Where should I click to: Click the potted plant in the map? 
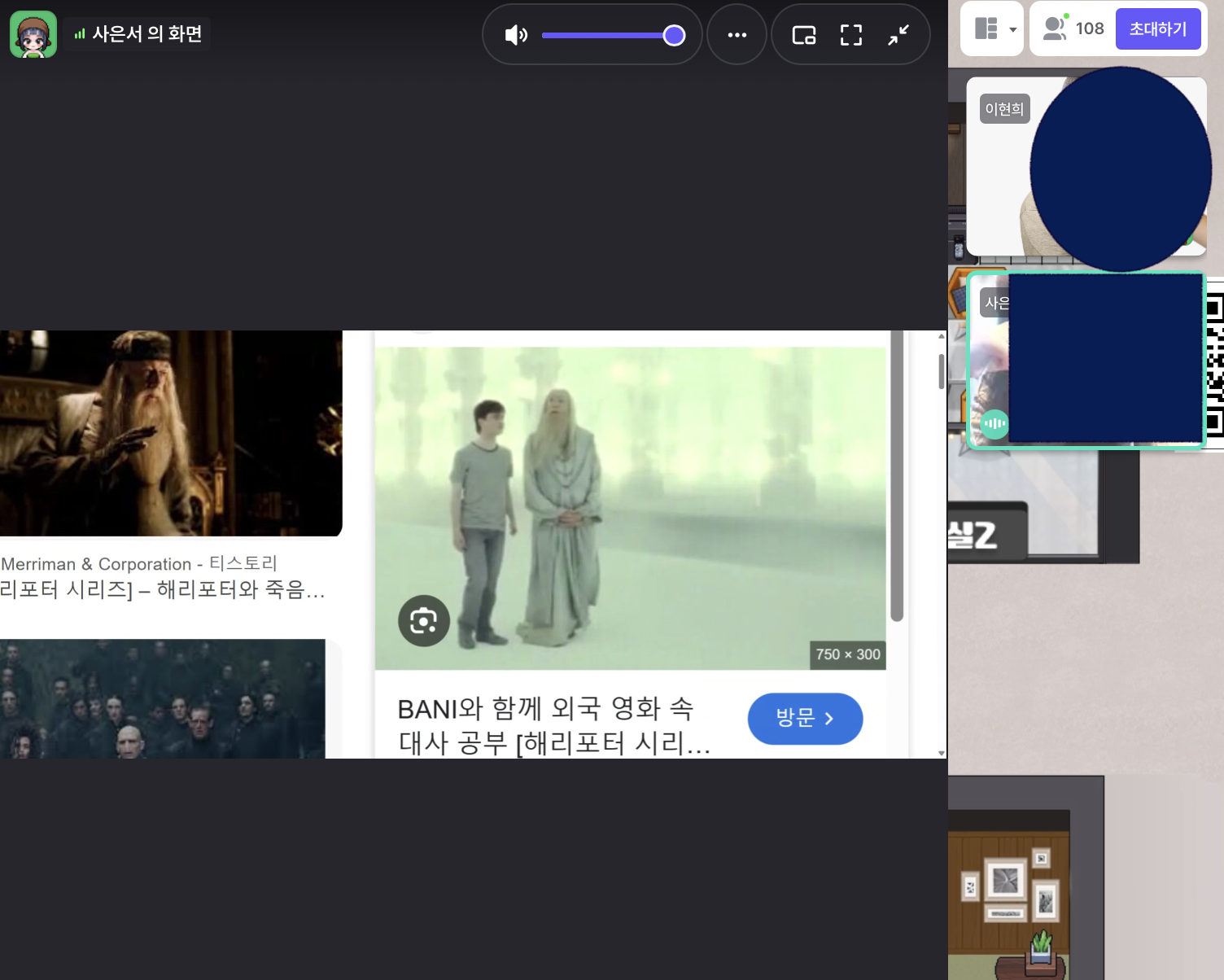1041,948
